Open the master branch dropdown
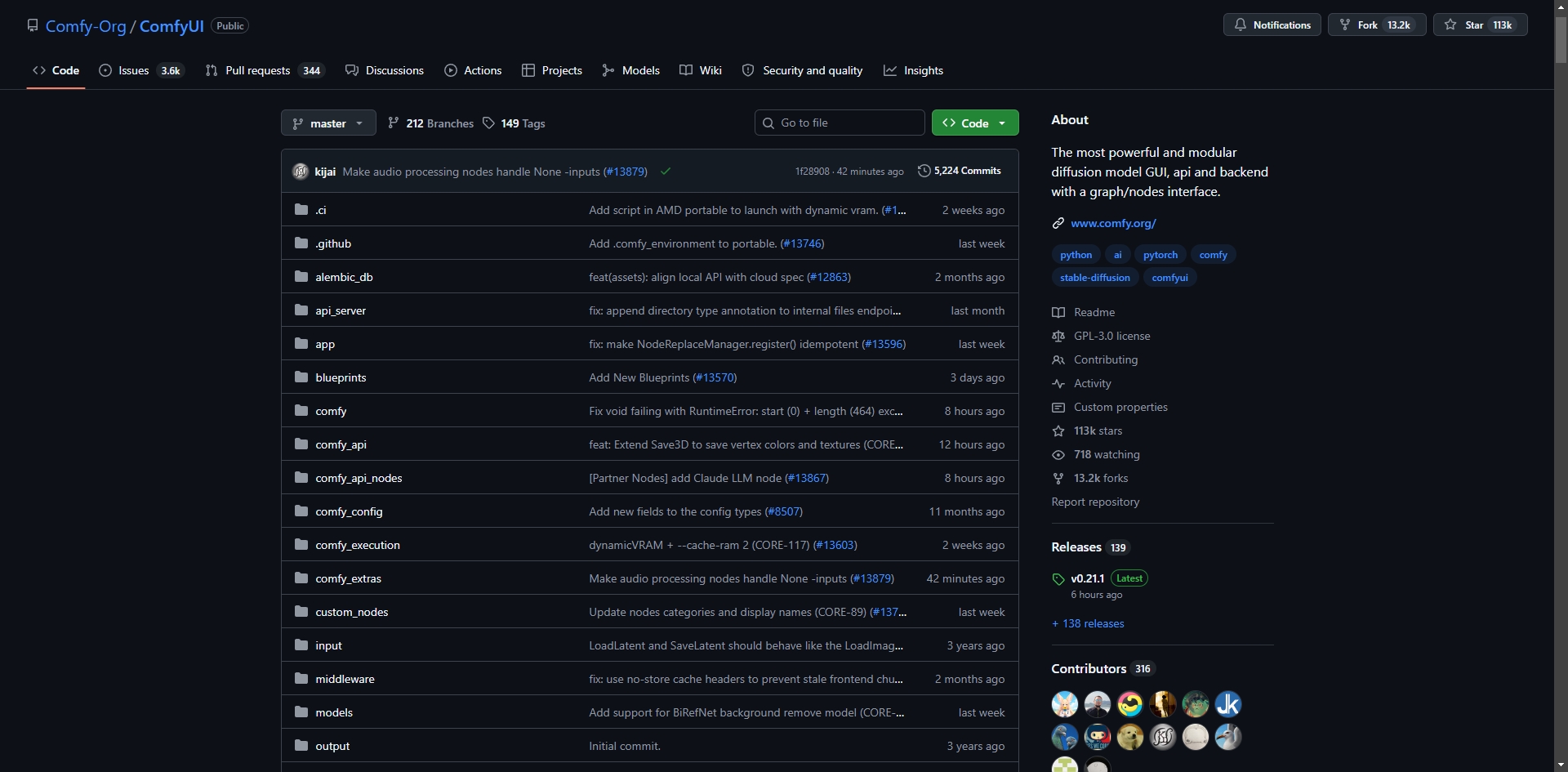 pos(328,123)
